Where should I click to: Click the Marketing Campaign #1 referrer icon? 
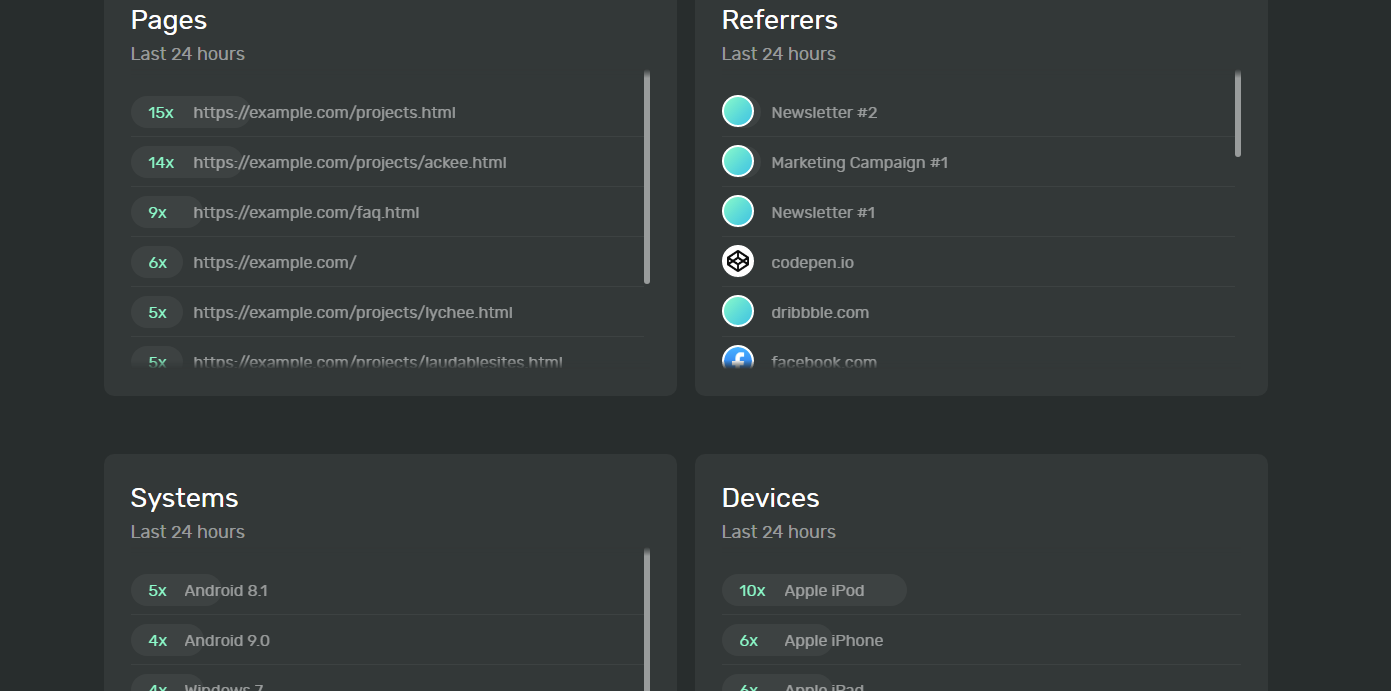[737, 162]
